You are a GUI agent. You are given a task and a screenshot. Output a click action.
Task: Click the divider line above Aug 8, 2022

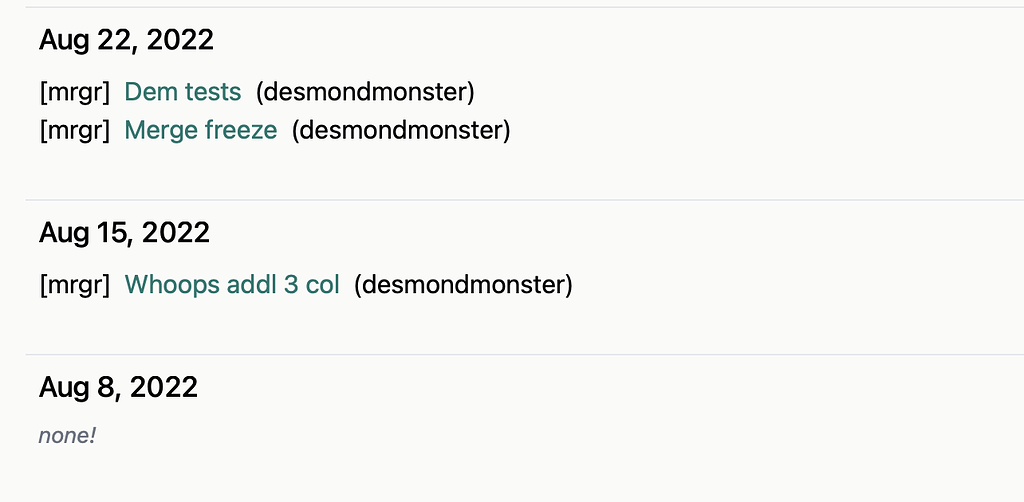(x=524, y=354)
